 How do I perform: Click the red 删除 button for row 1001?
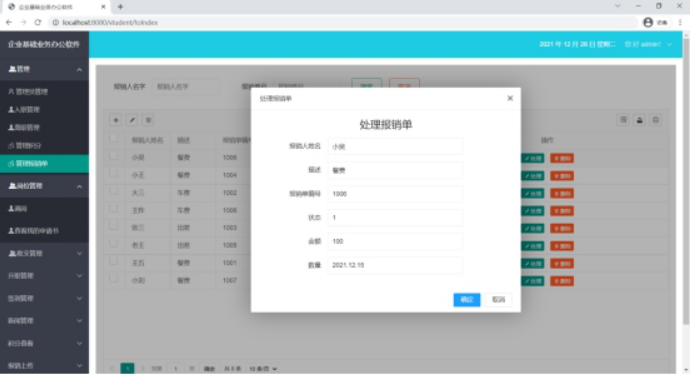pyautogui.click(x=562, y=264)
